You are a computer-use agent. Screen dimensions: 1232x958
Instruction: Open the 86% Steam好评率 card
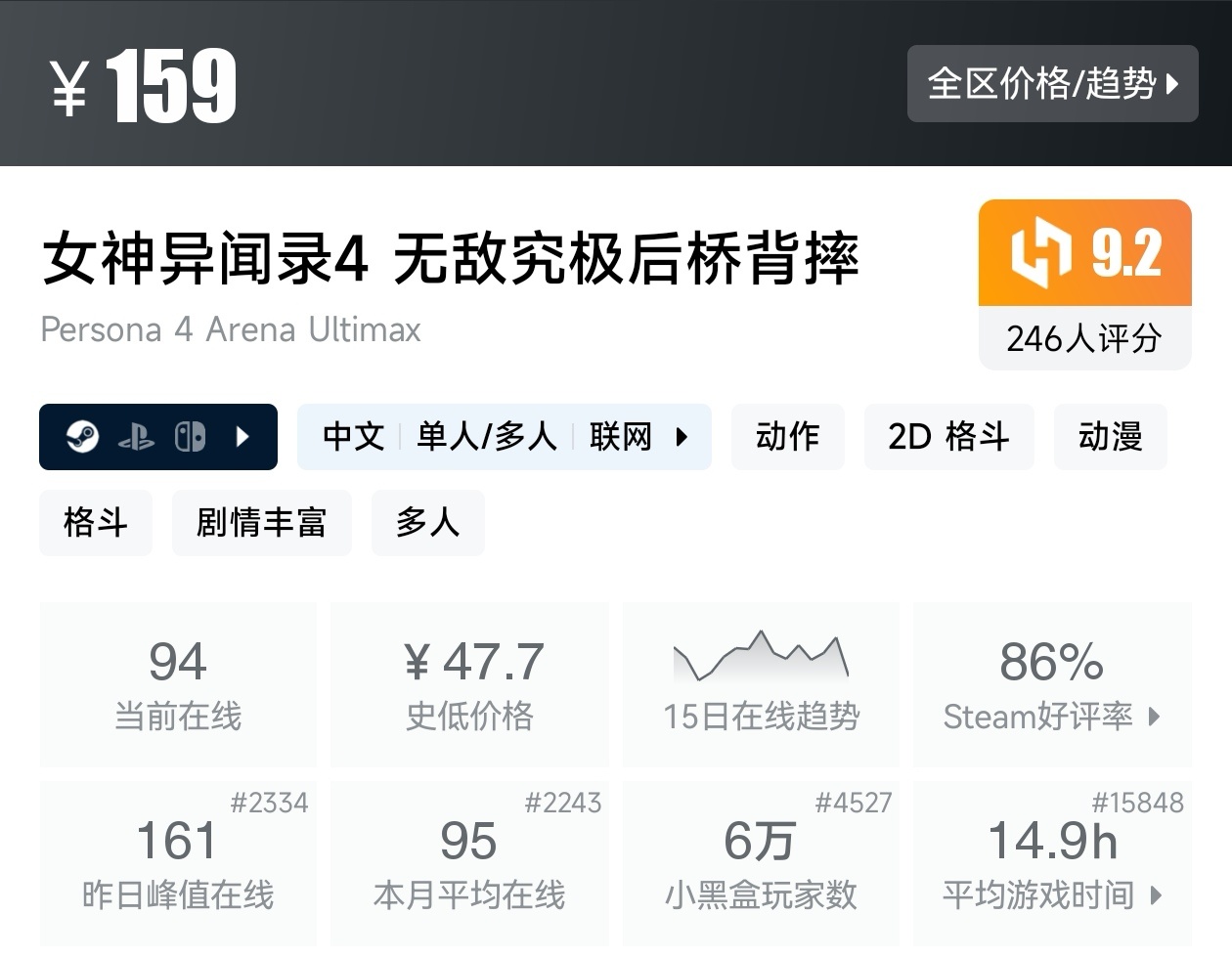[1052, 684]
